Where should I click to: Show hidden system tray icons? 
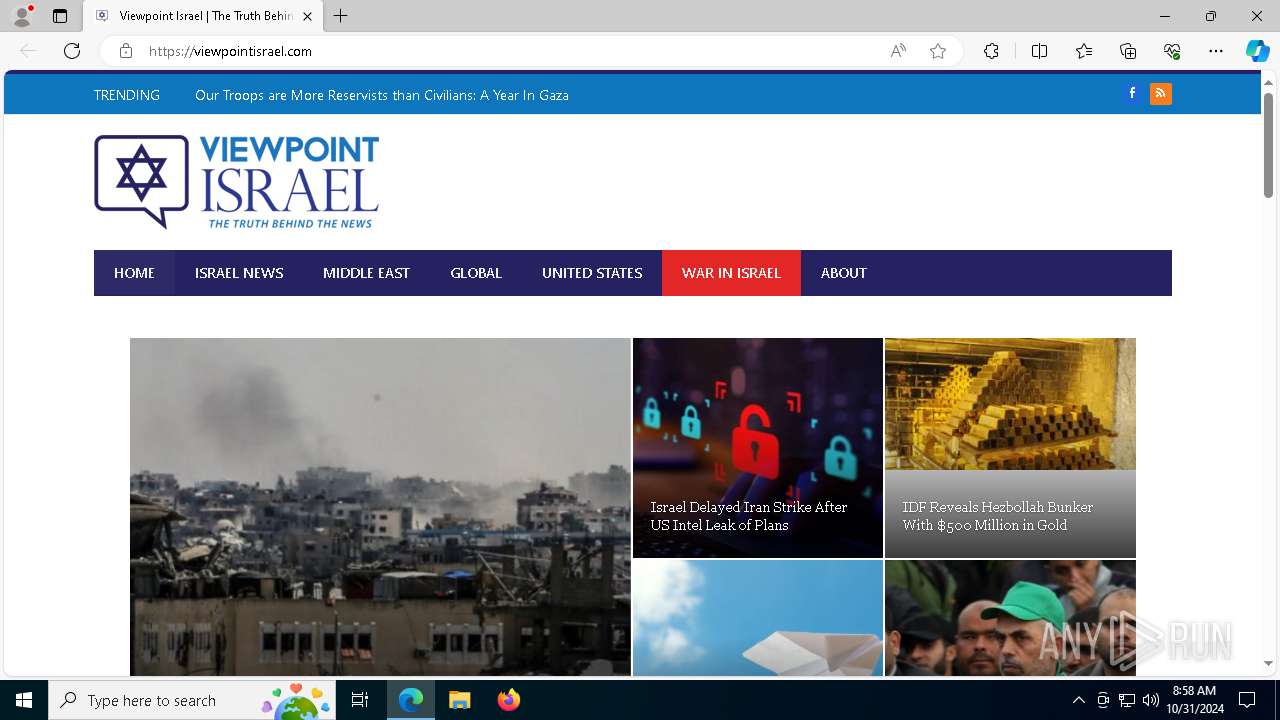pyautogui.click(x=1078, y=700)
